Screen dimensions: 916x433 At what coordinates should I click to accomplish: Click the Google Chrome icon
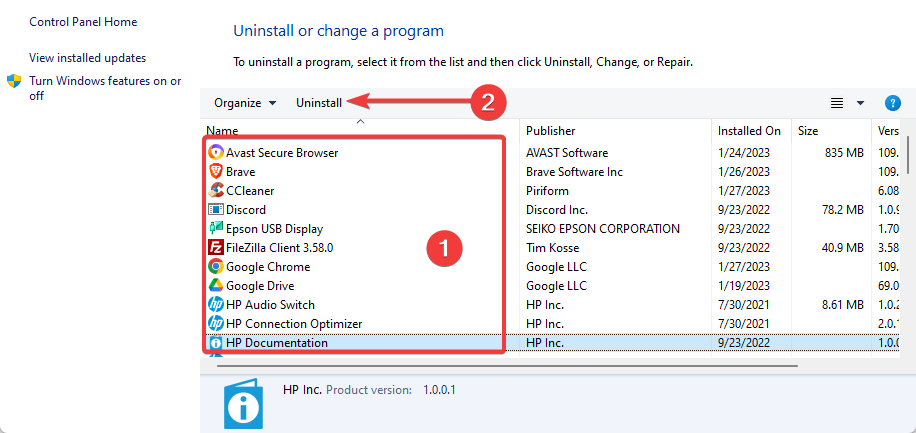click(x=216, y=266)
